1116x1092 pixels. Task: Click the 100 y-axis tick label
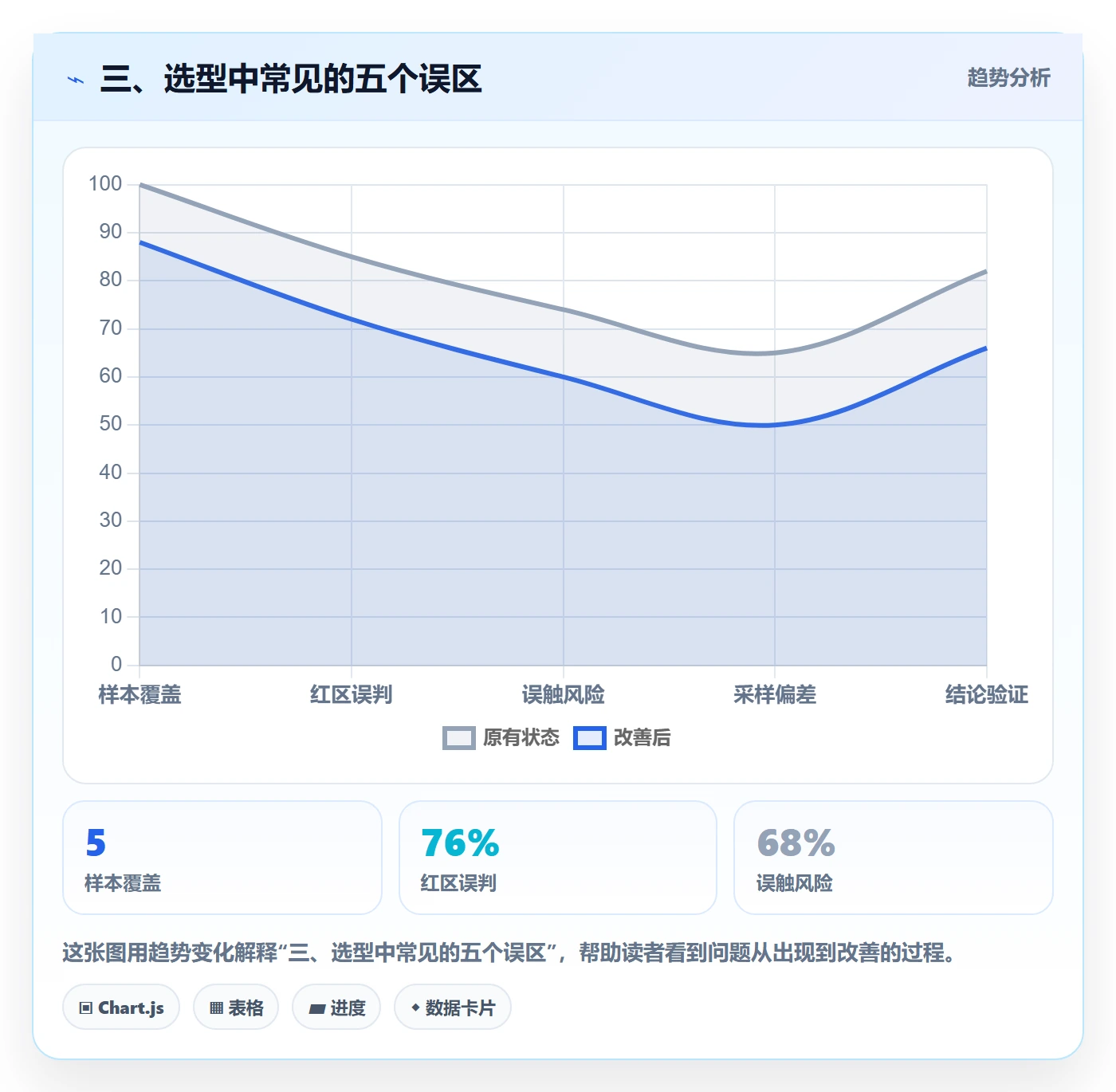[x=105, y=184]
